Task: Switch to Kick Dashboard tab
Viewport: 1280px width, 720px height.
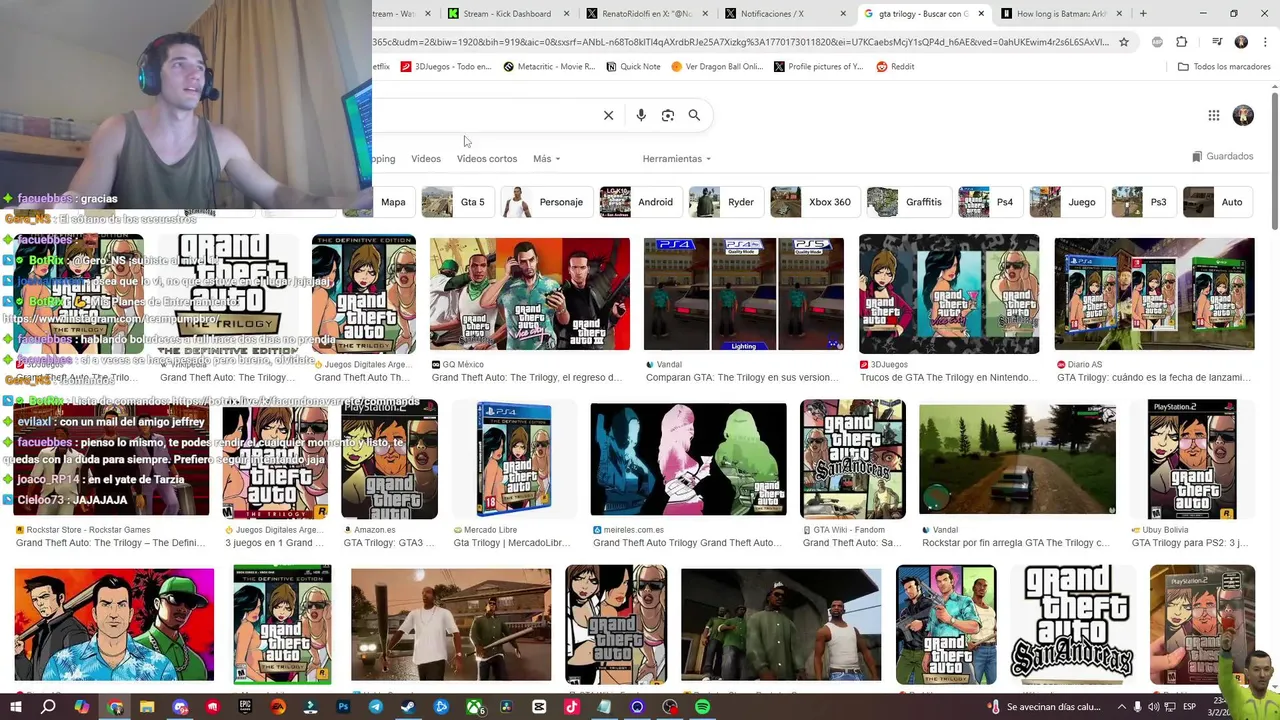Action: point(509,14)
